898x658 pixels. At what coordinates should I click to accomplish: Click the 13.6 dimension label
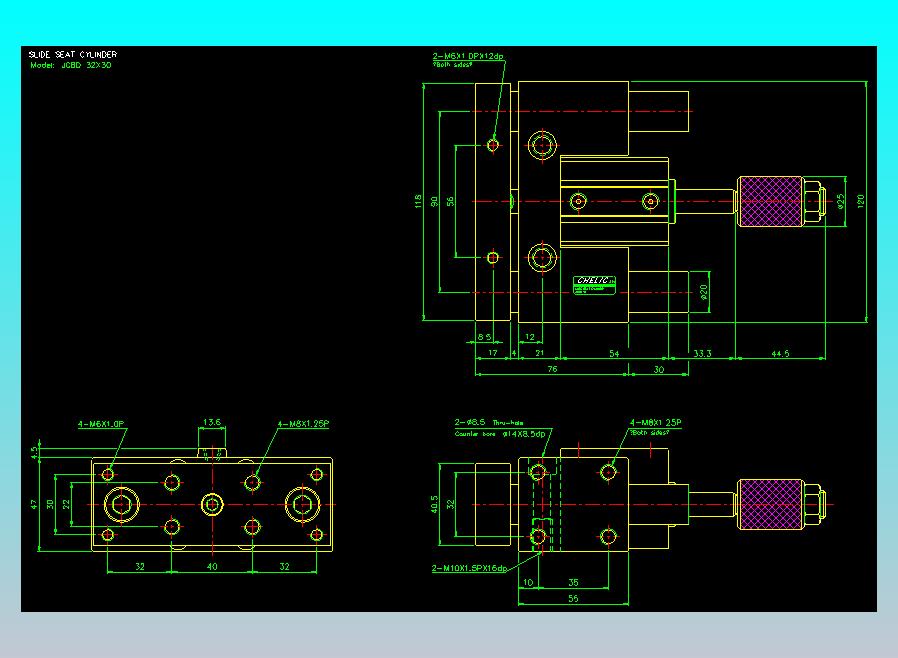pos(211,422)
